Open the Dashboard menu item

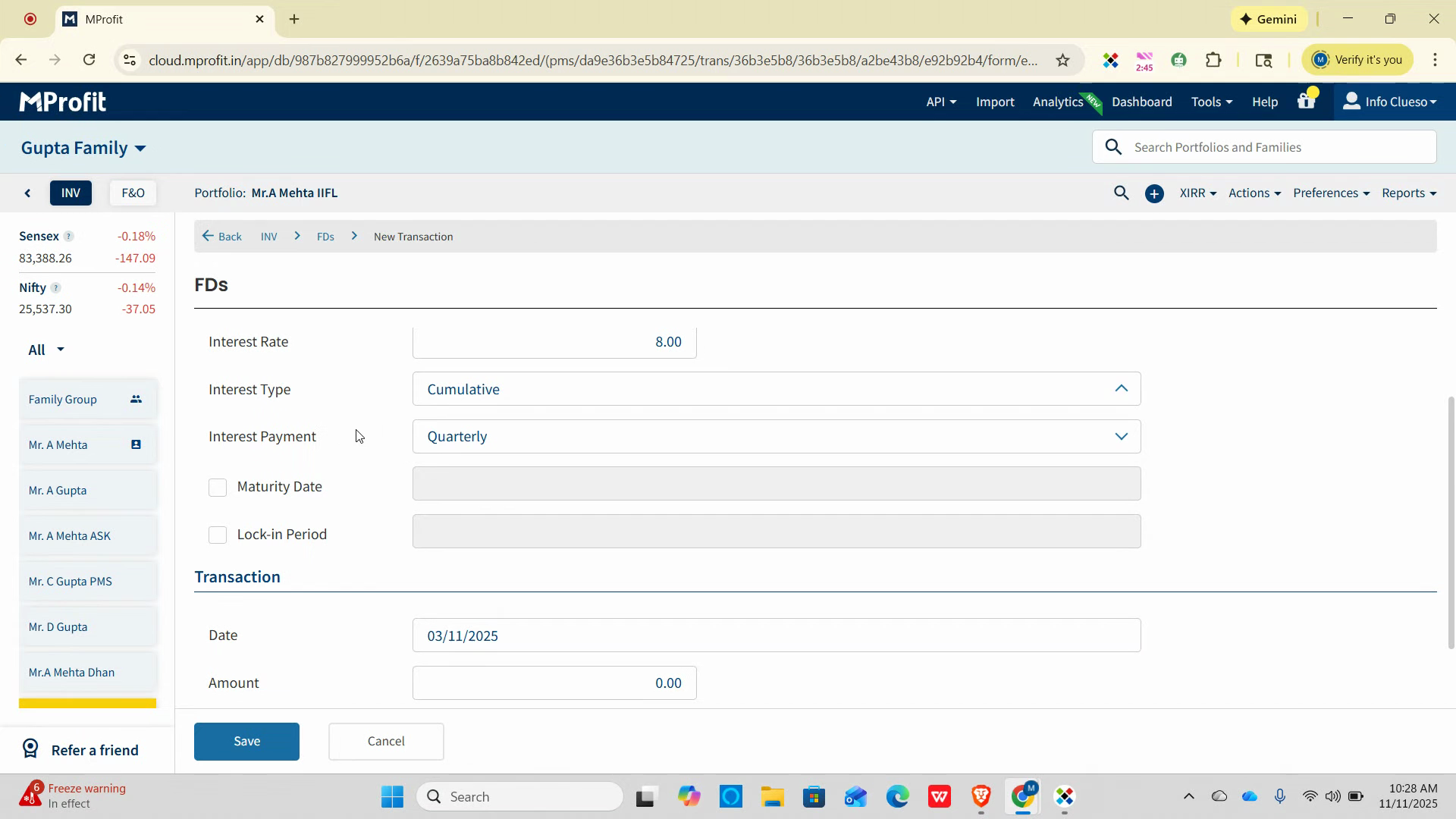[x=1141, y=102]
